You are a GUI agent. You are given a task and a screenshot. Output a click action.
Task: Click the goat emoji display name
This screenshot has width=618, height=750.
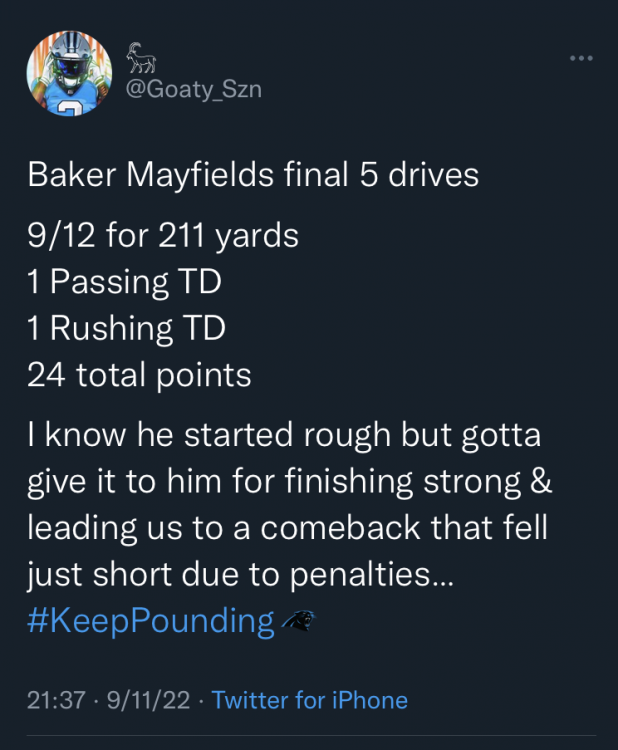point(138,60)
